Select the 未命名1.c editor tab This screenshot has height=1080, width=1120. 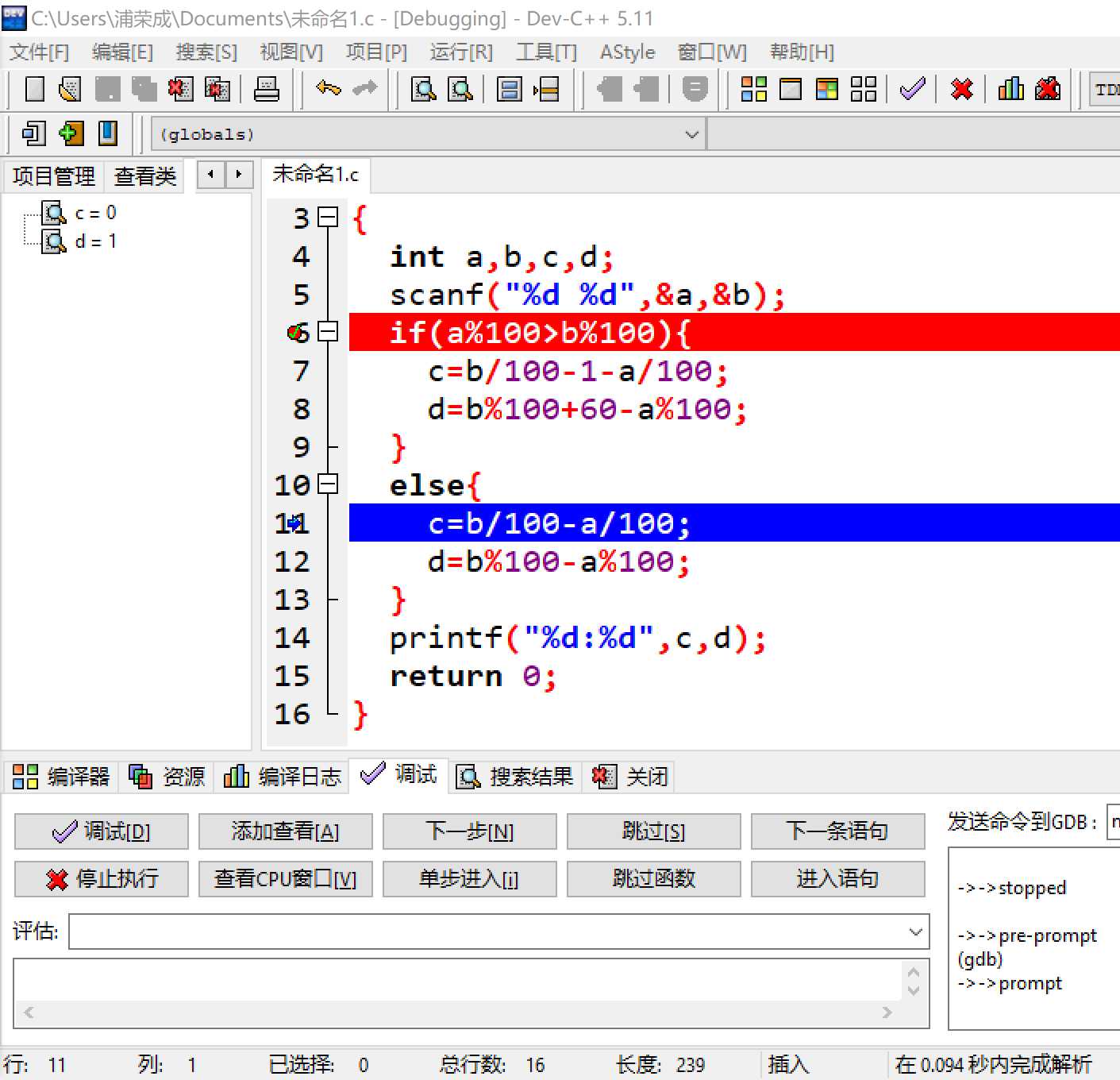click(x=315, y=174)
